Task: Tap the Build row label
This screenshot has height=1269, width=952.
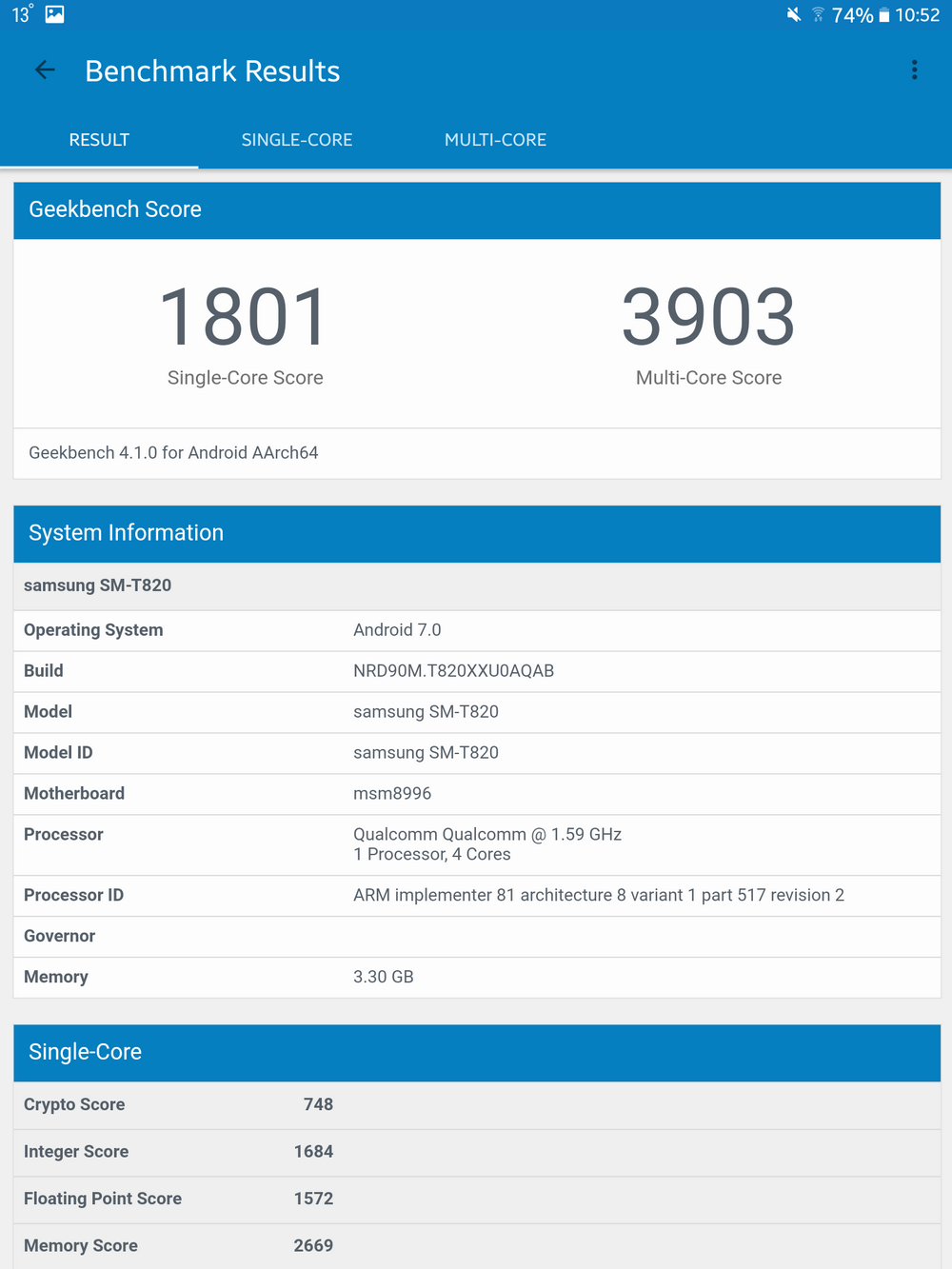Action: coord(44,671)
